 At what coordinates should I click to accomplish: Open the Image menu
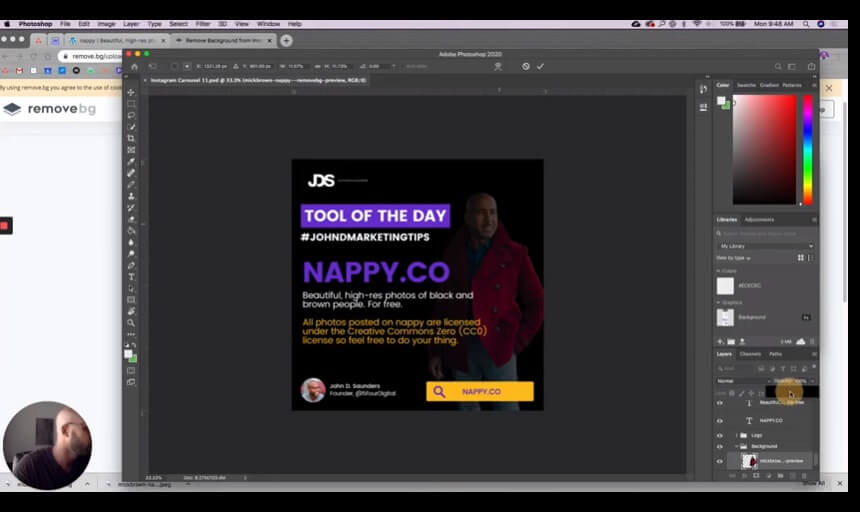(106, 24)
